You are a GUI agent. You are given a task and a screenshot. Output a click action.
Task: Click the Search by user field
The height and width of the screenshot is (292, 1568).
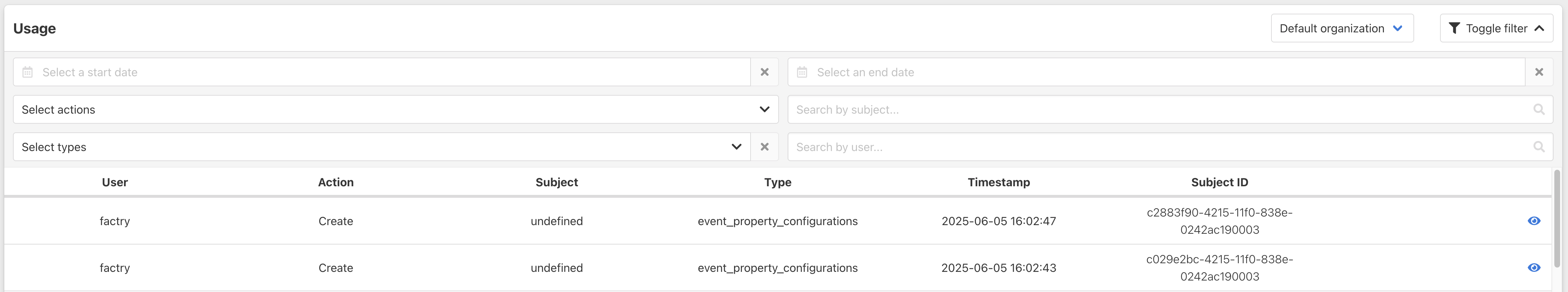pos(1170,147)
